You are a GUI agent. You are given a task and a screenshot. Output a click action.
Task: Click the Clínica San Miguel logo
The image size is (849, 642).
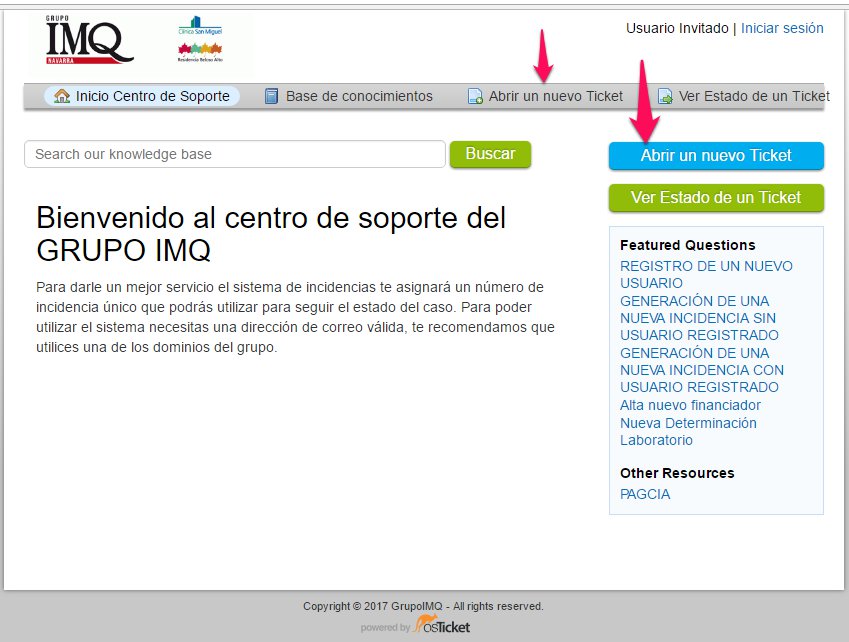200,26
